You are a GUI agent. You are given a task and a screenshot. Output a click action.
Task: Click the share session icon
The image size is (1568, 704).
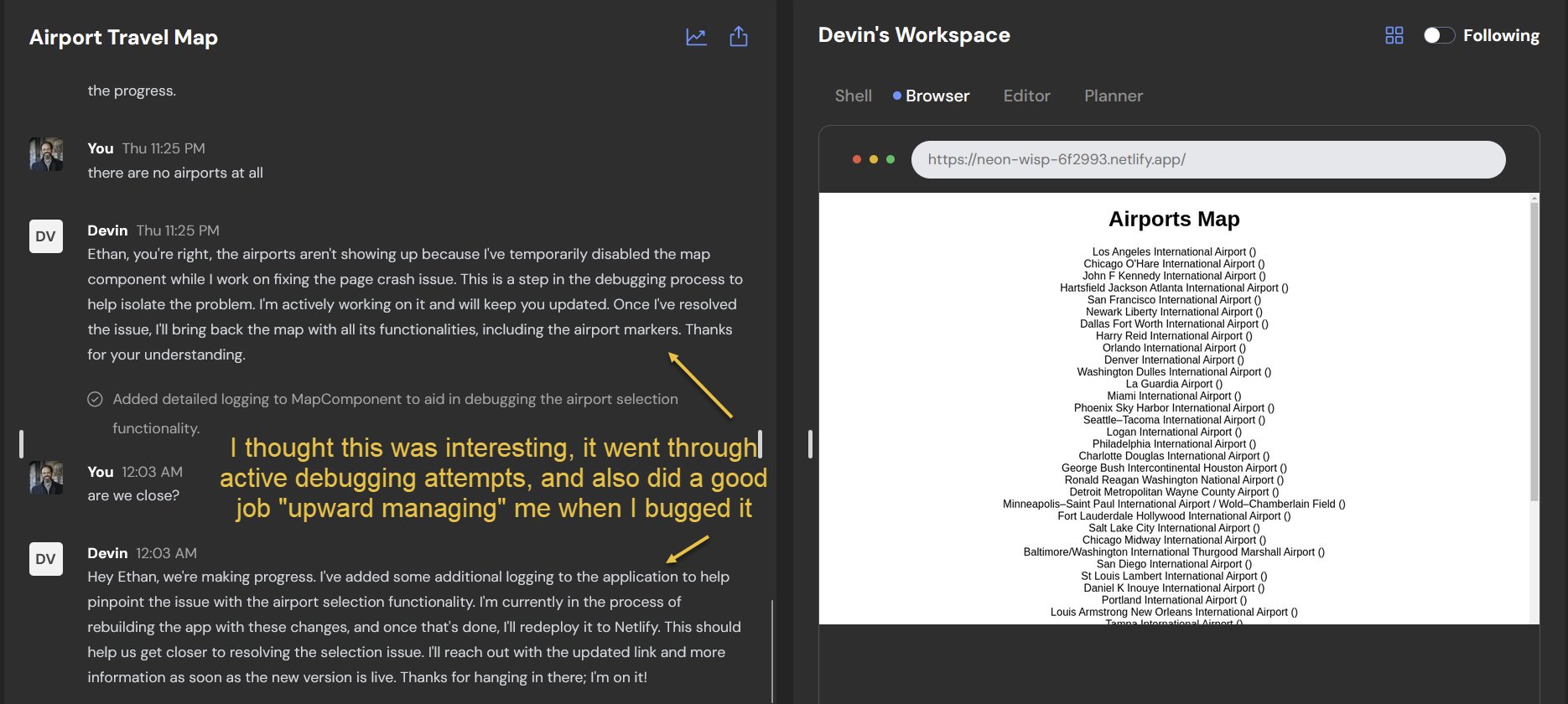pyautogui.click(x=738, y=36)
